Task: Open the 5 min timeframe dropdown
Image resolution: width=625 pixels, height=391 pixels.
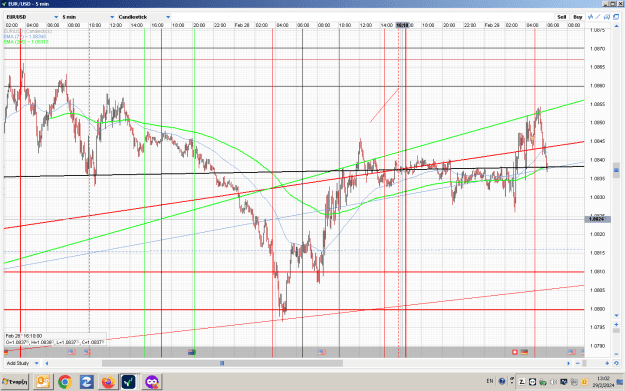Action: click(88, 17)
